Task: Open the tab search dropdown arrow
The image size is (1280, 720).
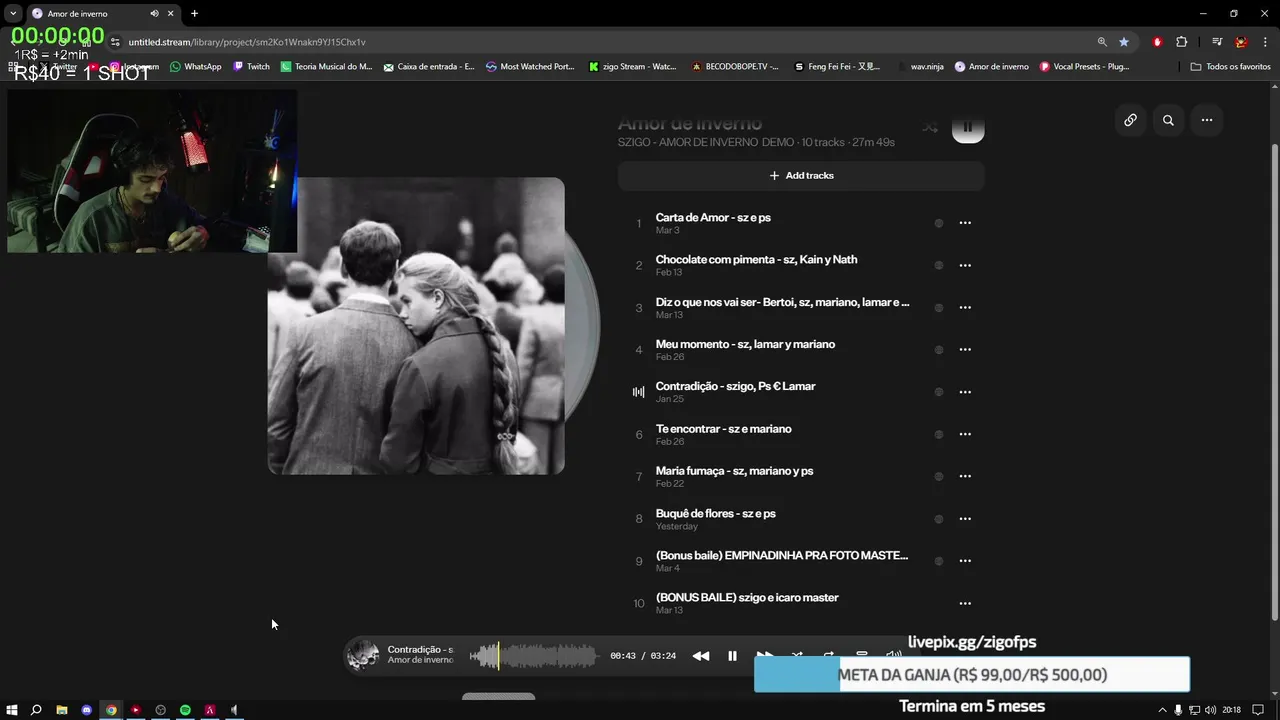Action: coord(13,14)
